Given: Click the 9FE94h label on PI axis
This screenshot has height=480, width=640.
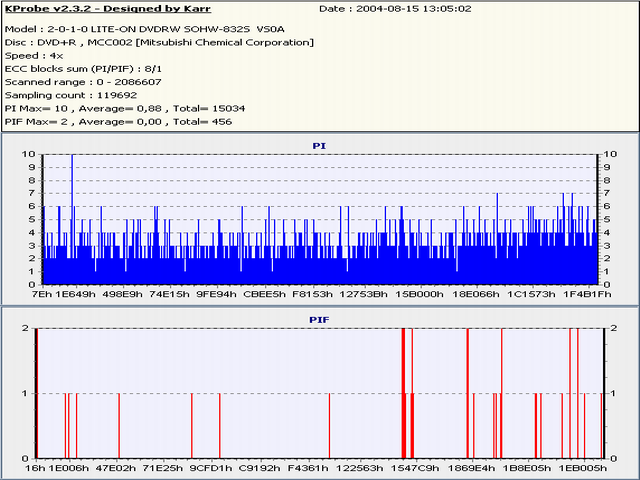Looking at the screenshot, I should 216,294.
